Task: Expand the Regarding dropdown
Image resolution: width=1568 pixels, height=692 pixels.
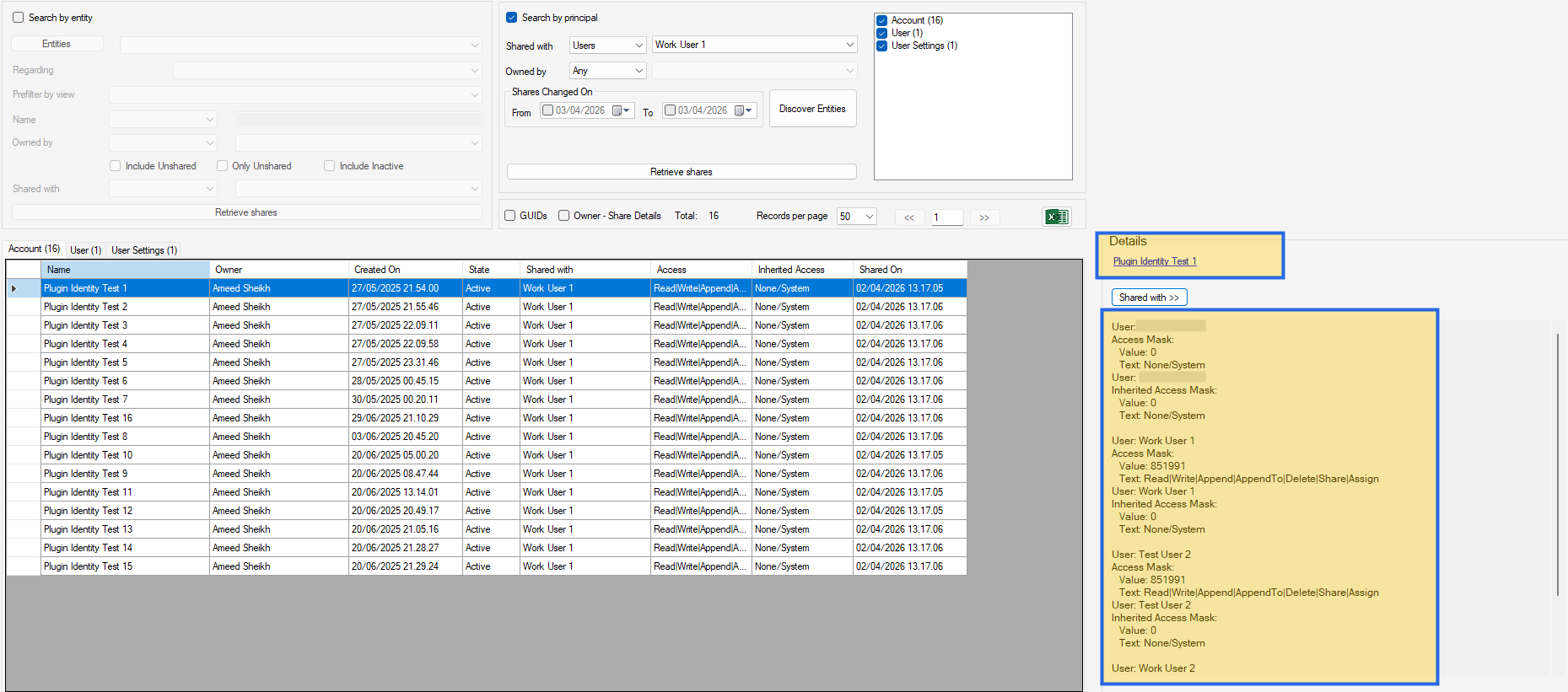Action: (x=327, y=70)
